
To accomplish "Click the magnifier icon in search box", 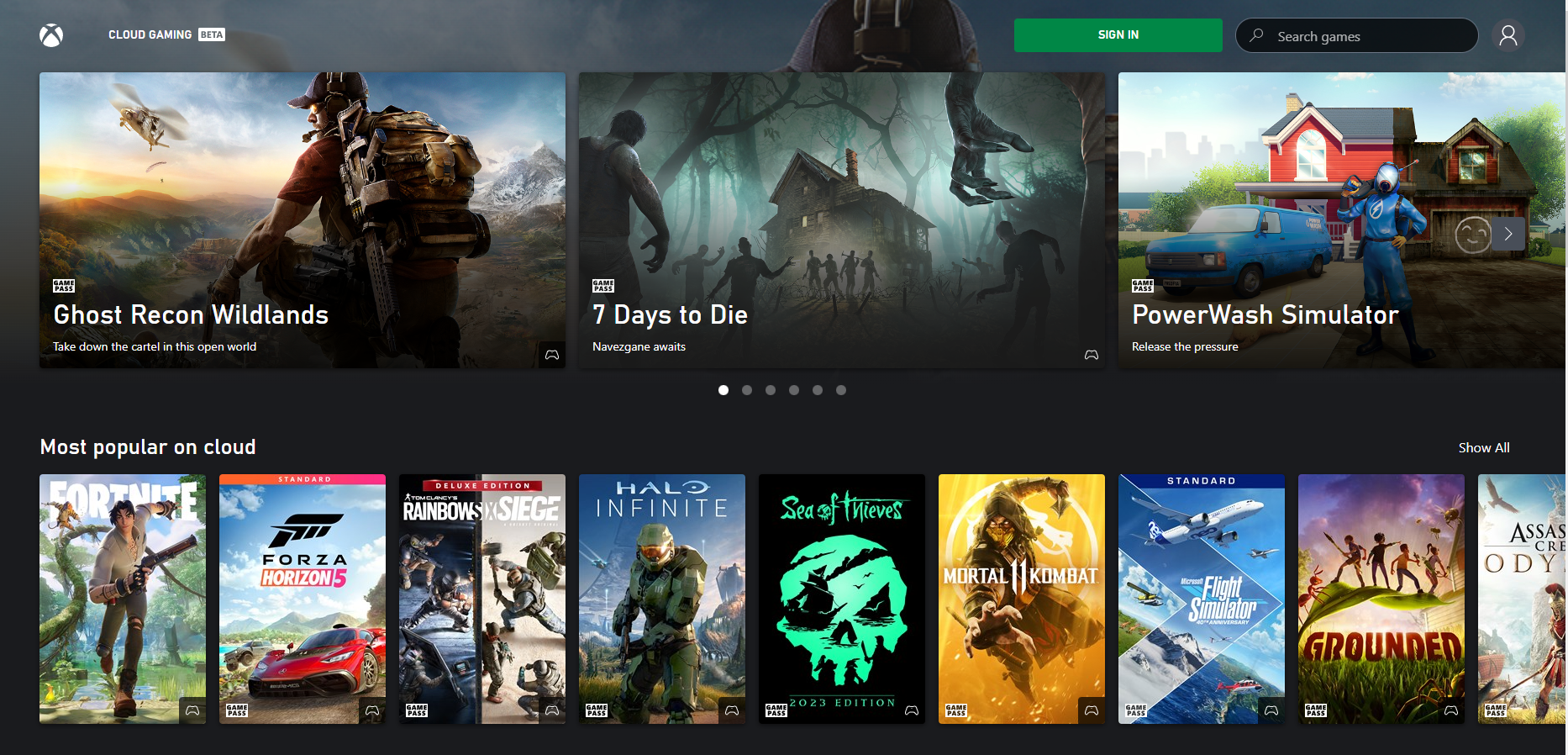I will pyautogui.click(x=1257, y=35).
